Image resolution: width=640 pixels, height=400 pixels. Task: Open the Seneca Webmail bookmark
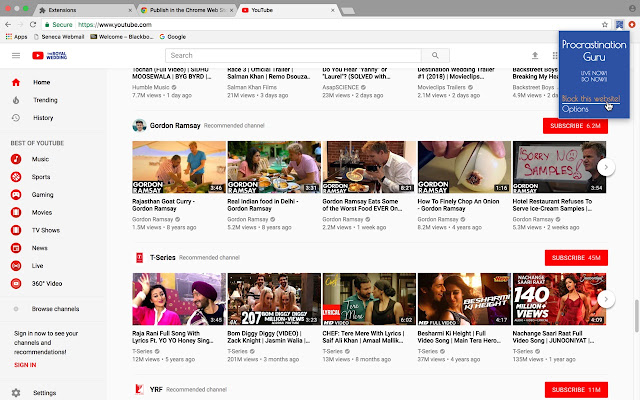pyautogui.click(x=59, y=37)
